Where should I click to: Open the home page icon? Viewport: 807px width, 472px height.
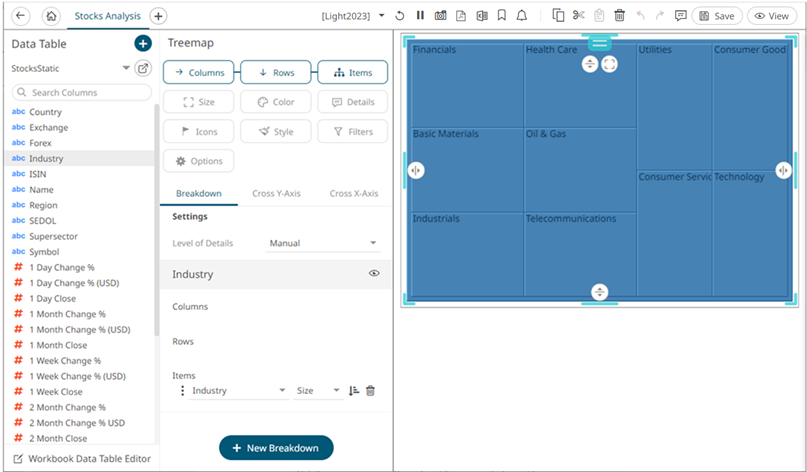pyautogui.click(x=51, y=16)
